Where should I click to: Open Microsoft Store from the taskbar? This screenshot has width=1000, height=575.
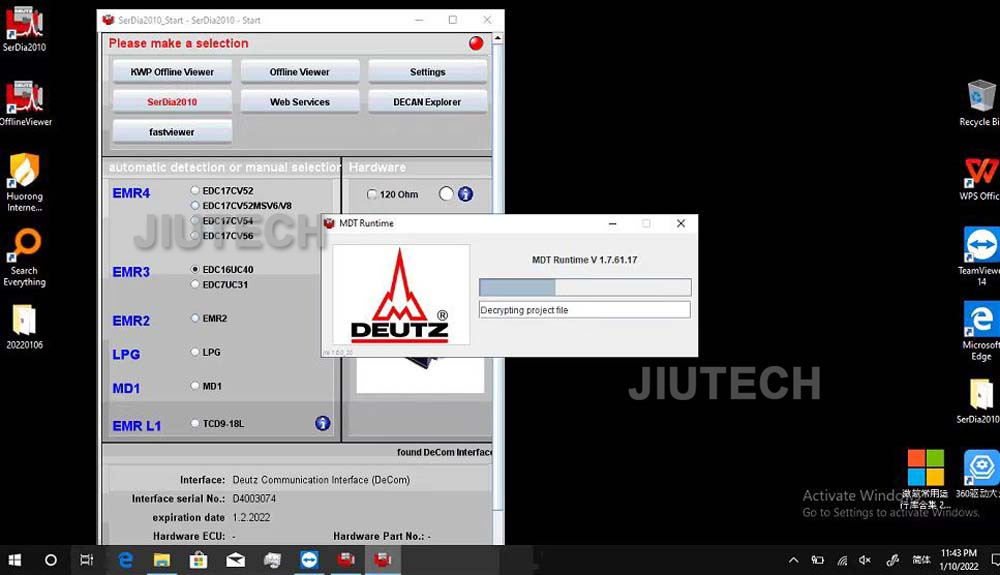pyautogui.click(x=198, y=560)
